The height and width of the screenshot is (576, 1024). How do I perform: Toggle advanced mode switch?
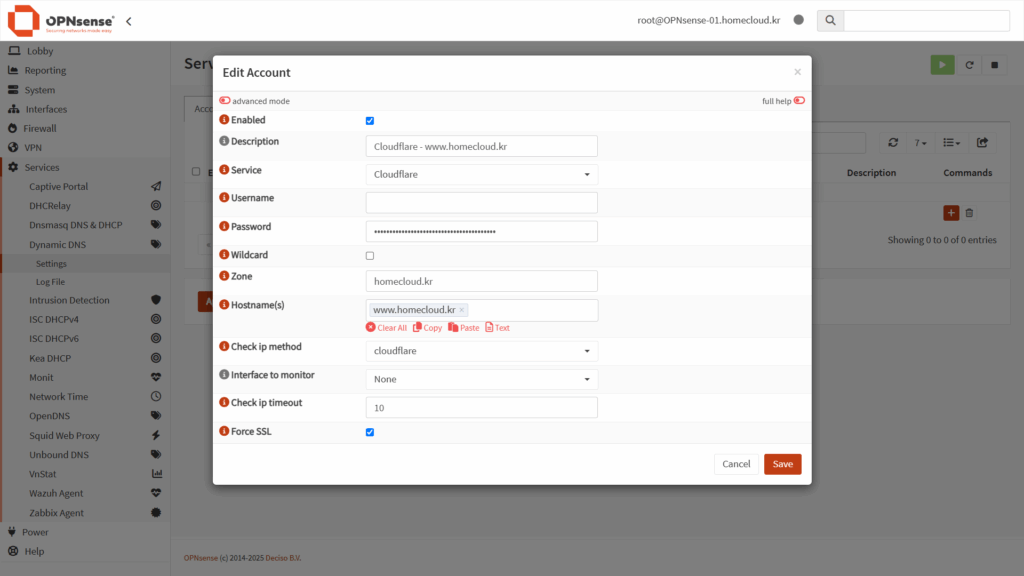[x=225, y=101]
